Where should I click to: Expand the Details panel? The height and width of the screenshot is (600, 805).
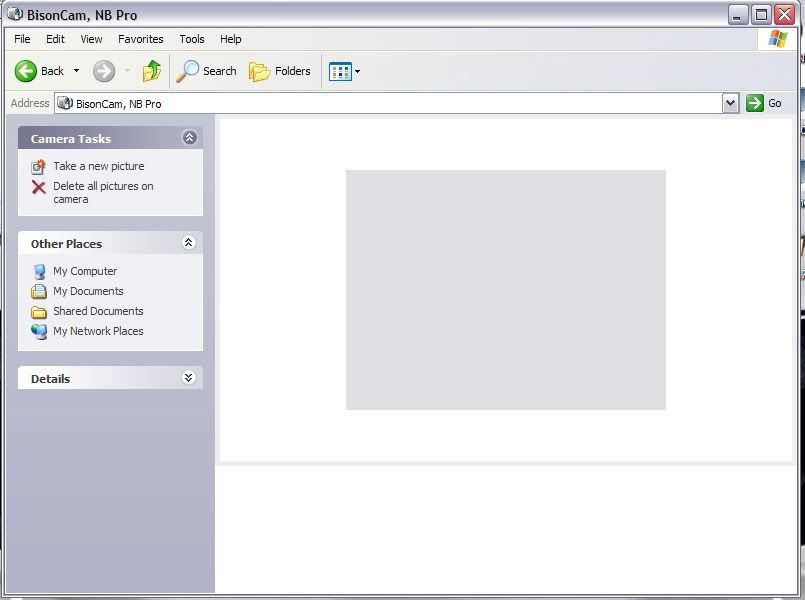[188, 378]
